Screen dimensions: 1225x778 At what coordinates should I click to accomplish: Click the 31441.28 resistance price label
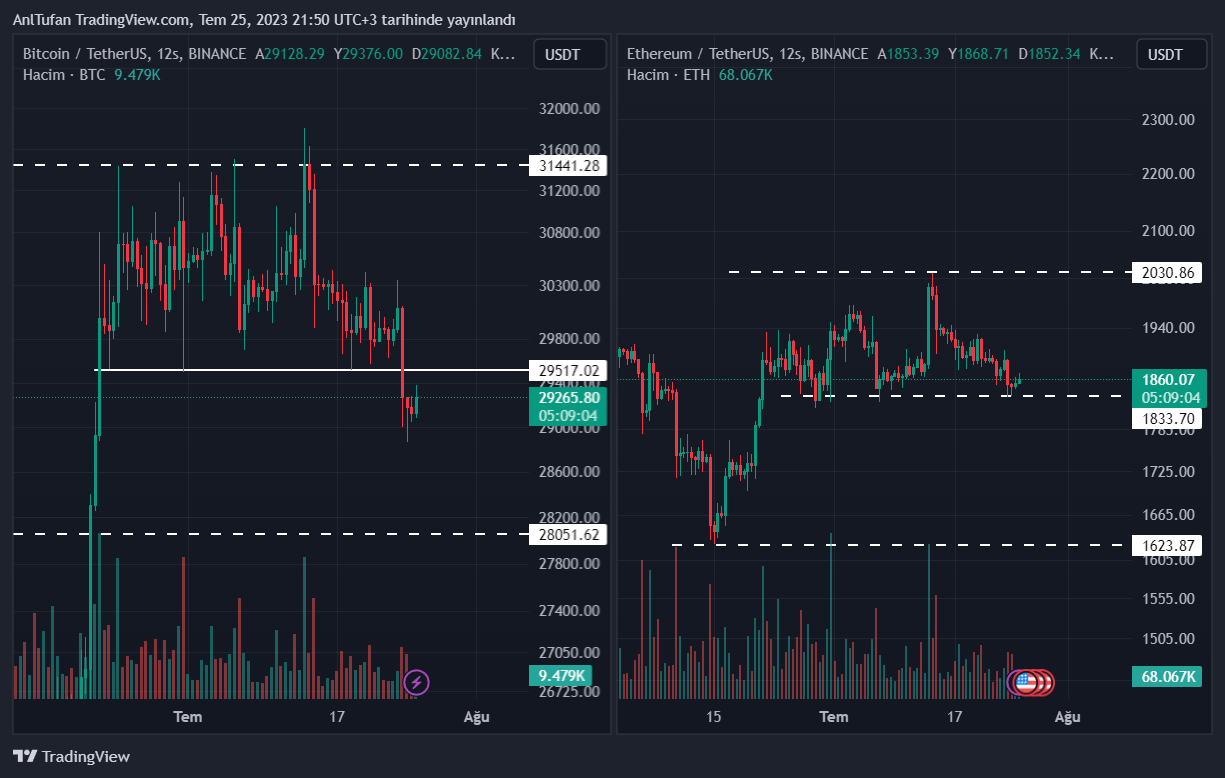click(567, 166)
